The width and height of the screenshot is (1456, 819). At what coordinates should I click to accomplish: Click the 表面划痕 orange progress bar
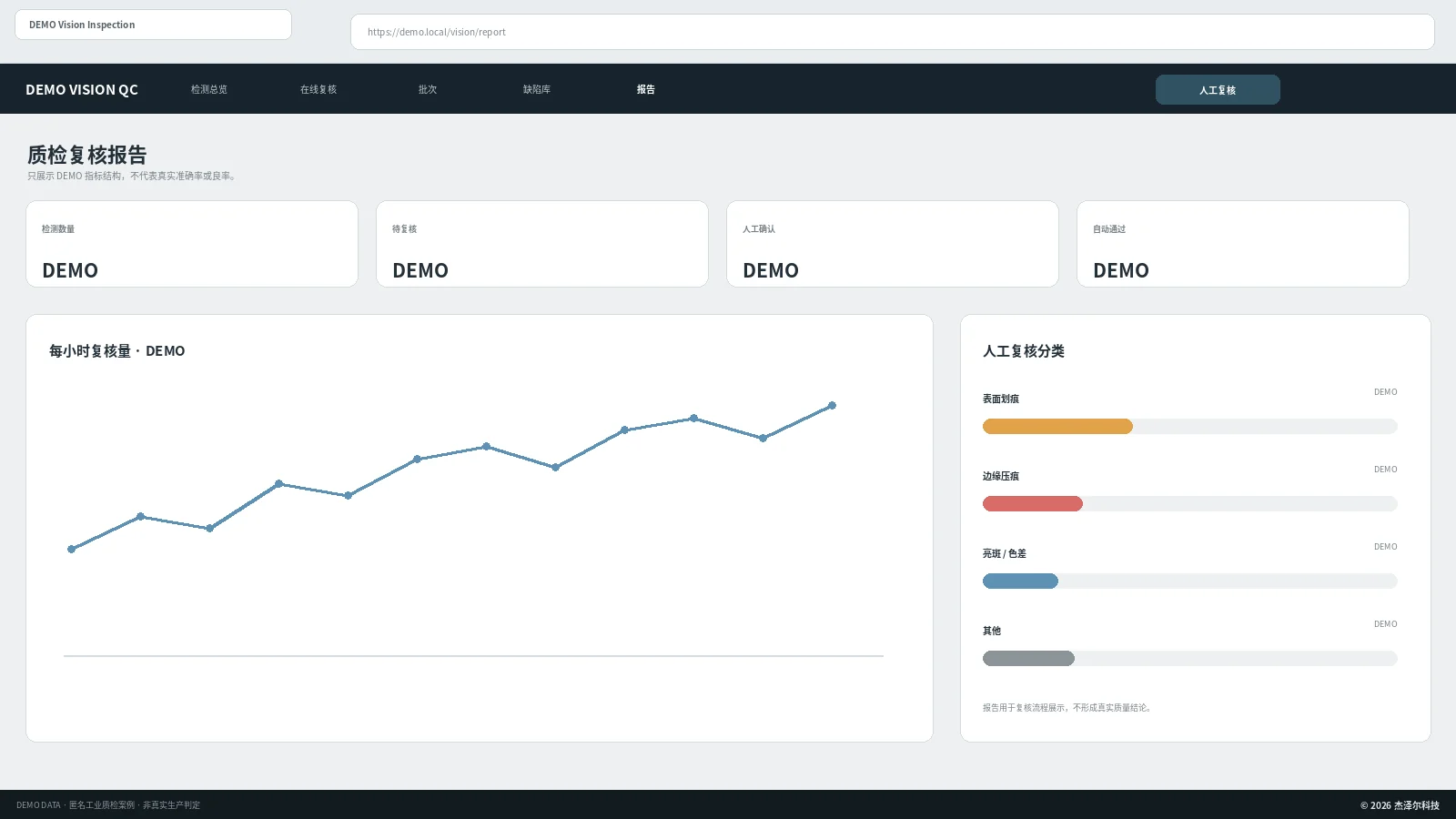click(1057, 426)
